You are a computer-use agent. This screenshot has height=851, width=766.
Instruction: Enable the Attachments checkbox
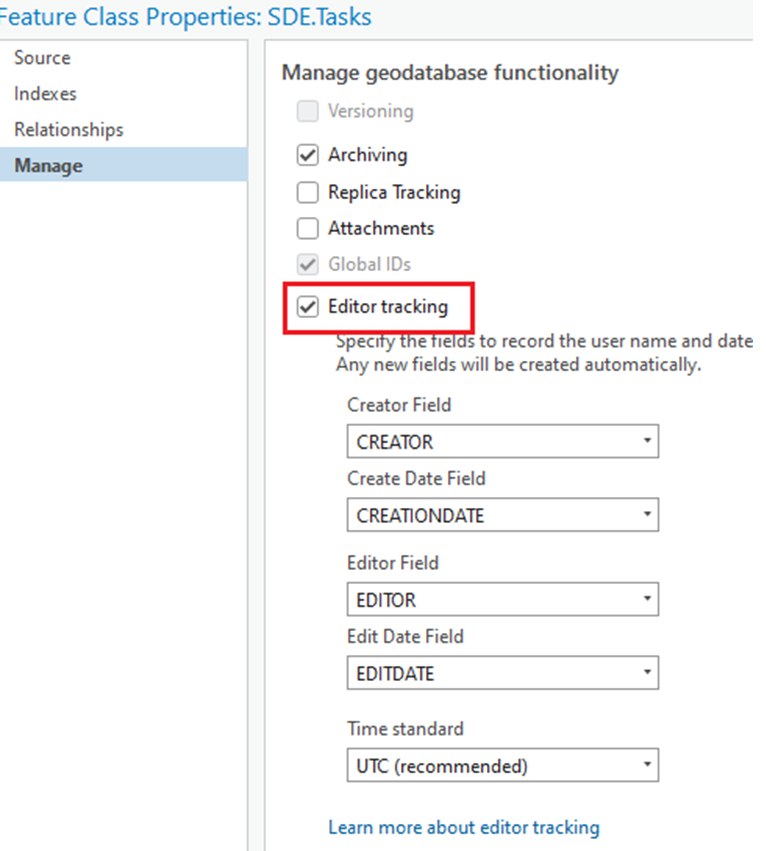[x=307, y=228]
